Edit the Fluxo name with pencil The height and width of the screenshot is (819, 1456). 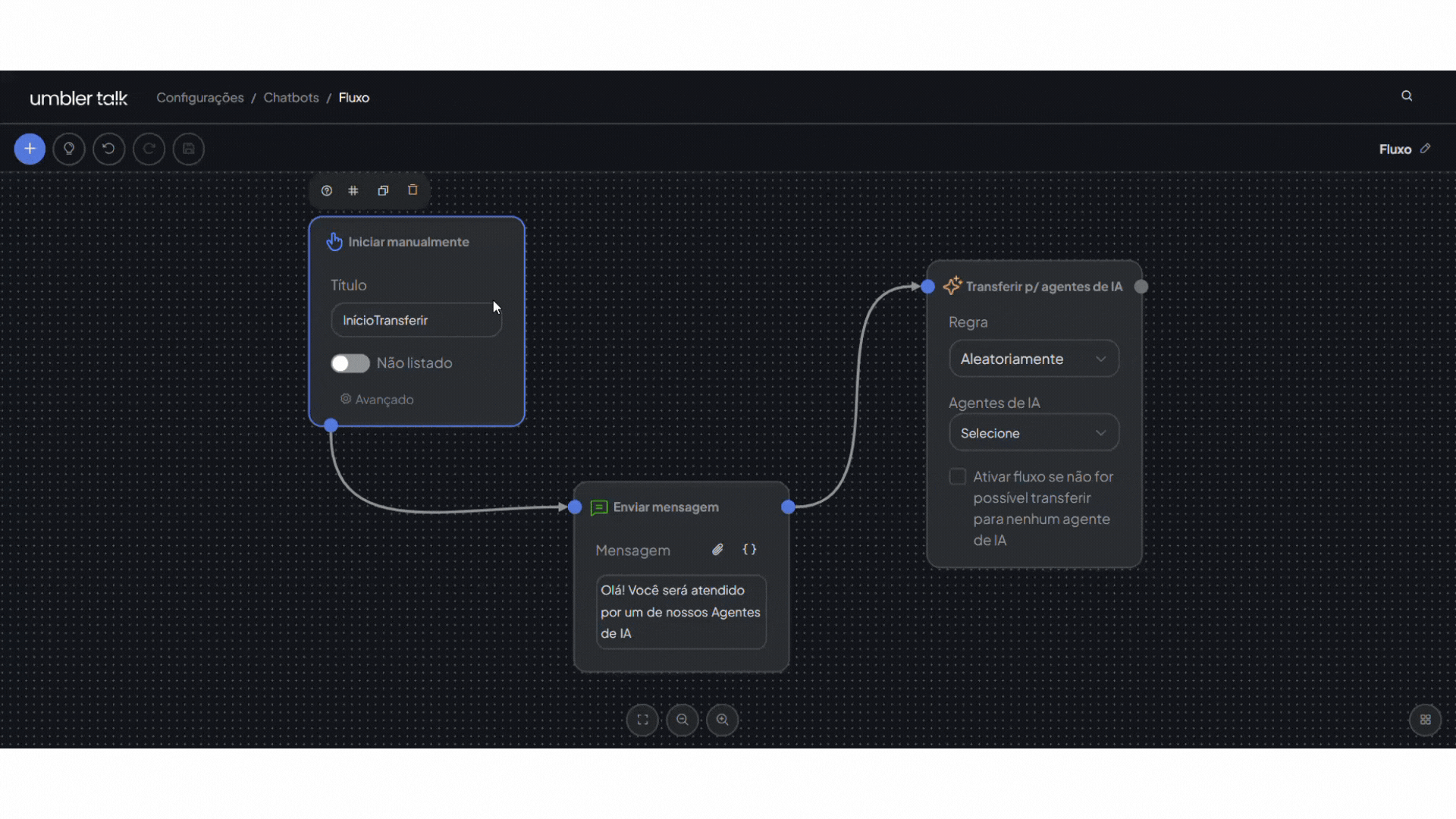click(x=1426, y=149)
